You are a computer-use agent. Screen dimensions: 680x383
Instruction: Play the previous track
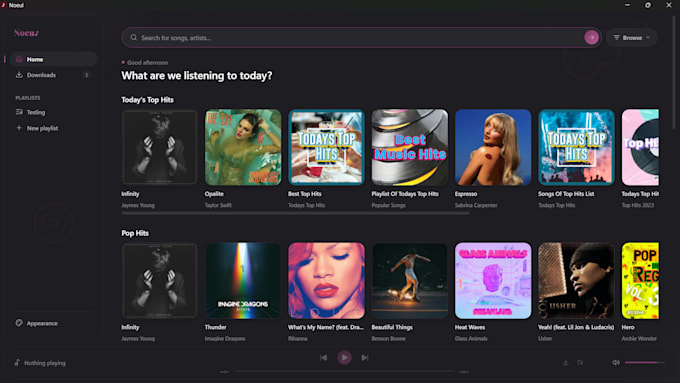[324, 358]
